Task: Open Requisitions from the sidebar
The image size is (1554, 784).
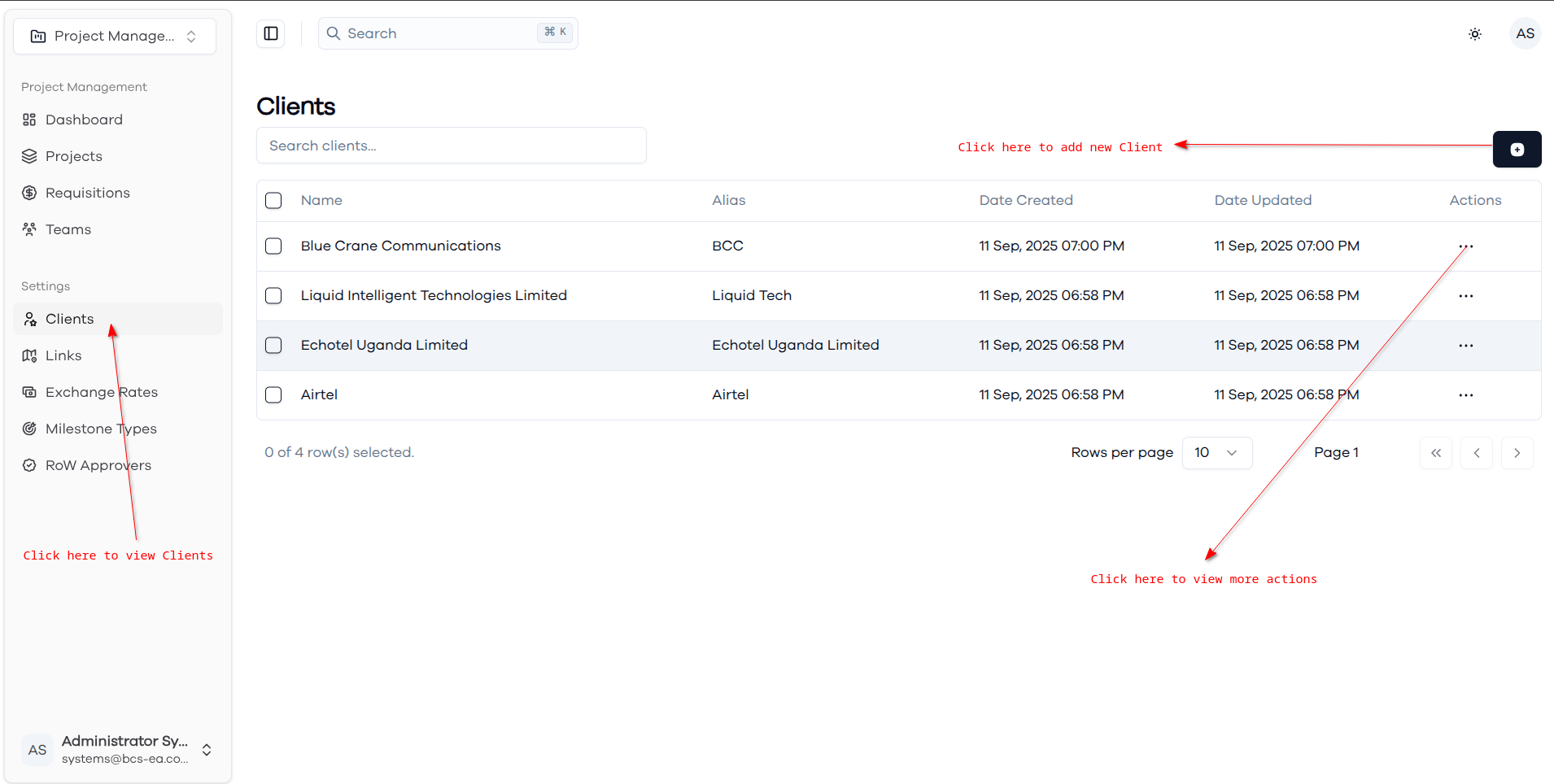Action: [117, 193]
